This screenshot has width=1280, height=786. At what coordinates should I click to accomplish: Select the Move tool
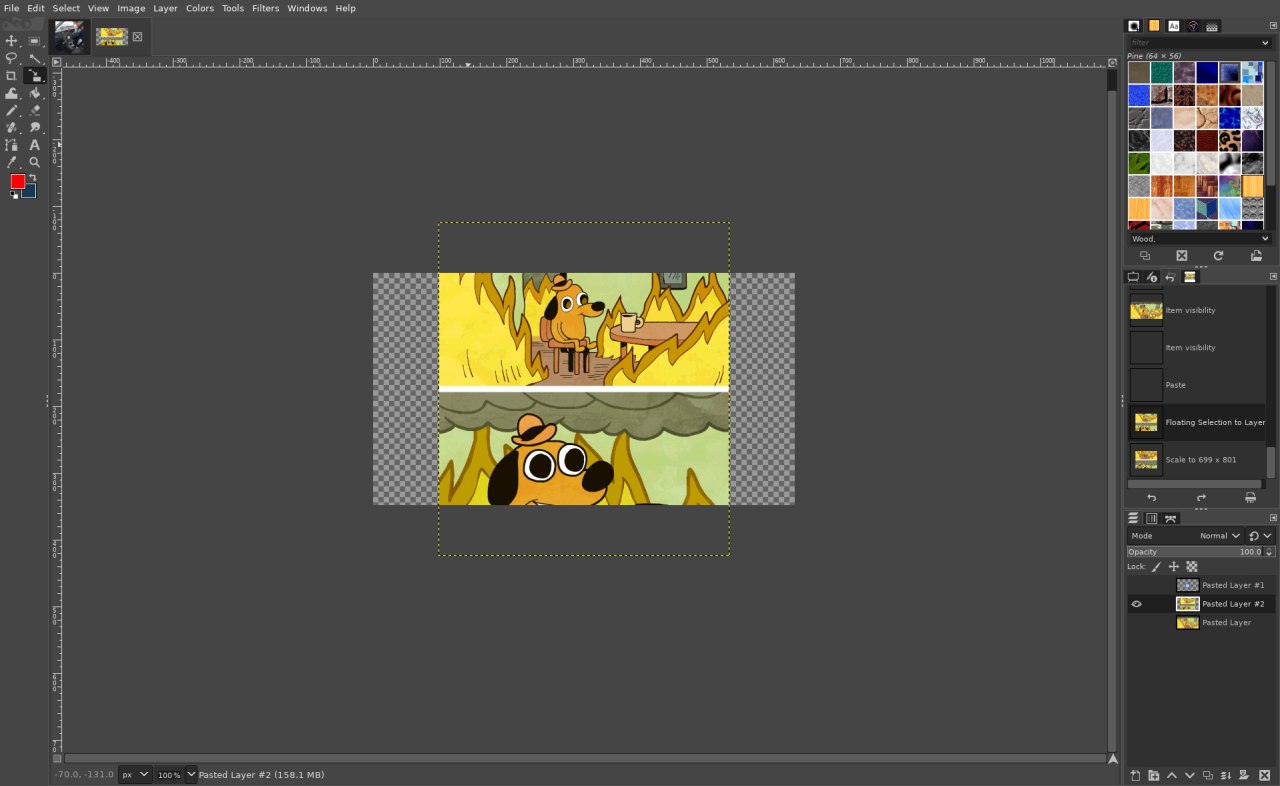tap(12, 41)
